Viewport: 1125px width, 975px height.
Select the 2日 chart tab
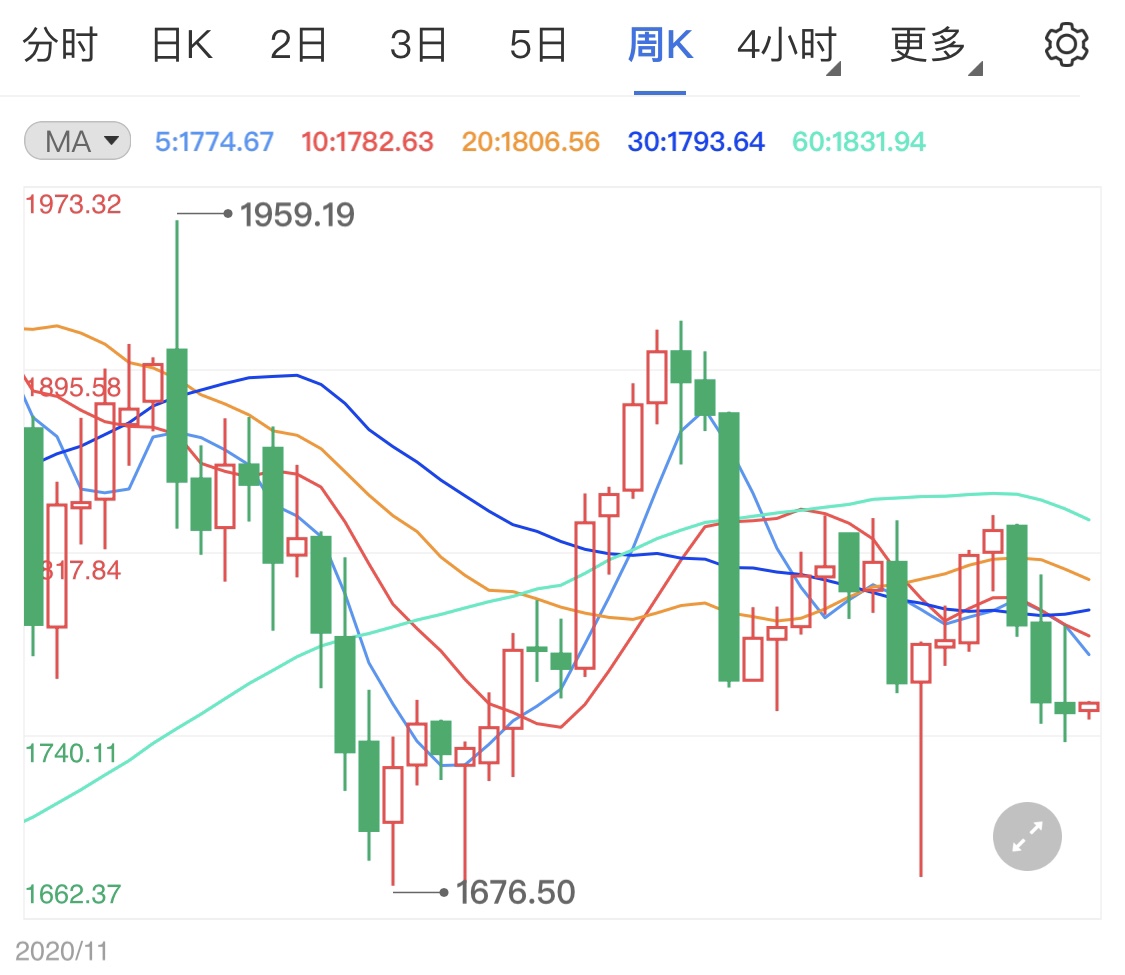298,45
